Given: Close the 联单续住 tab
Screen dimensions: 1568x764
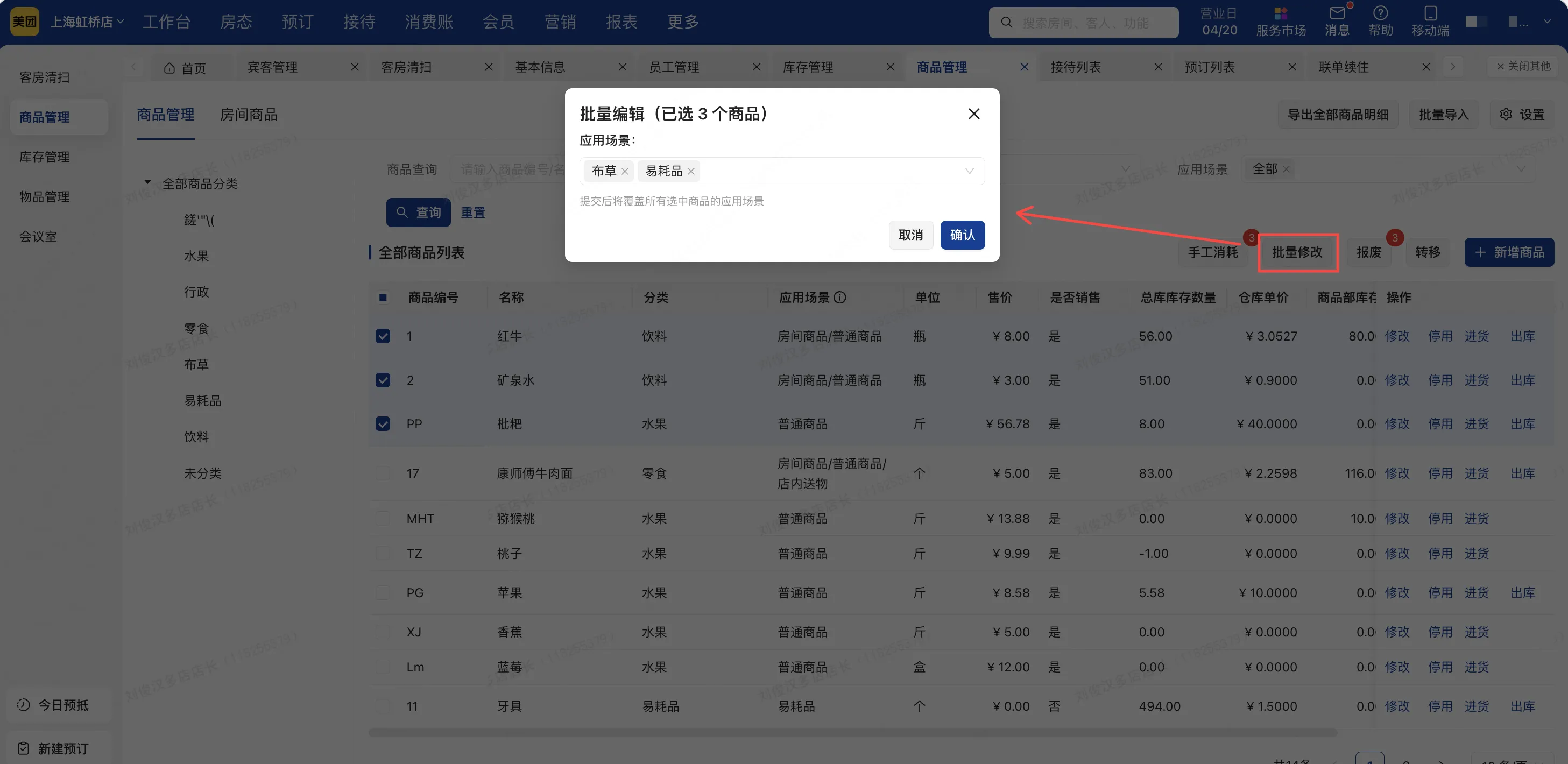Looking at the screenshot, I should point(1426,67).
